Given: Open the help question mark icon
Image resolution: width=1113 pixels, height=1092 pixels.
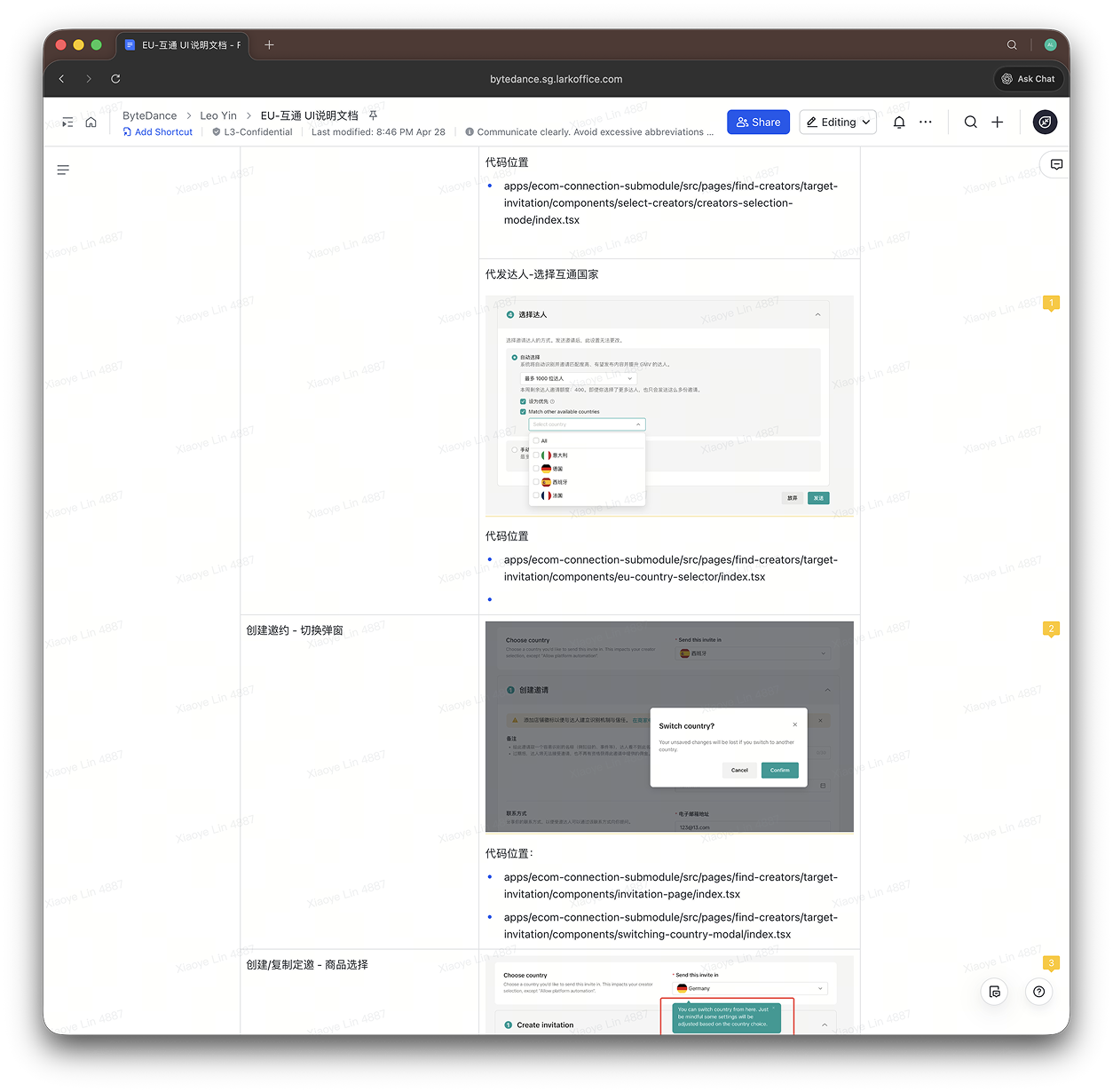Looking at the screenshot, I should 1039,992.
